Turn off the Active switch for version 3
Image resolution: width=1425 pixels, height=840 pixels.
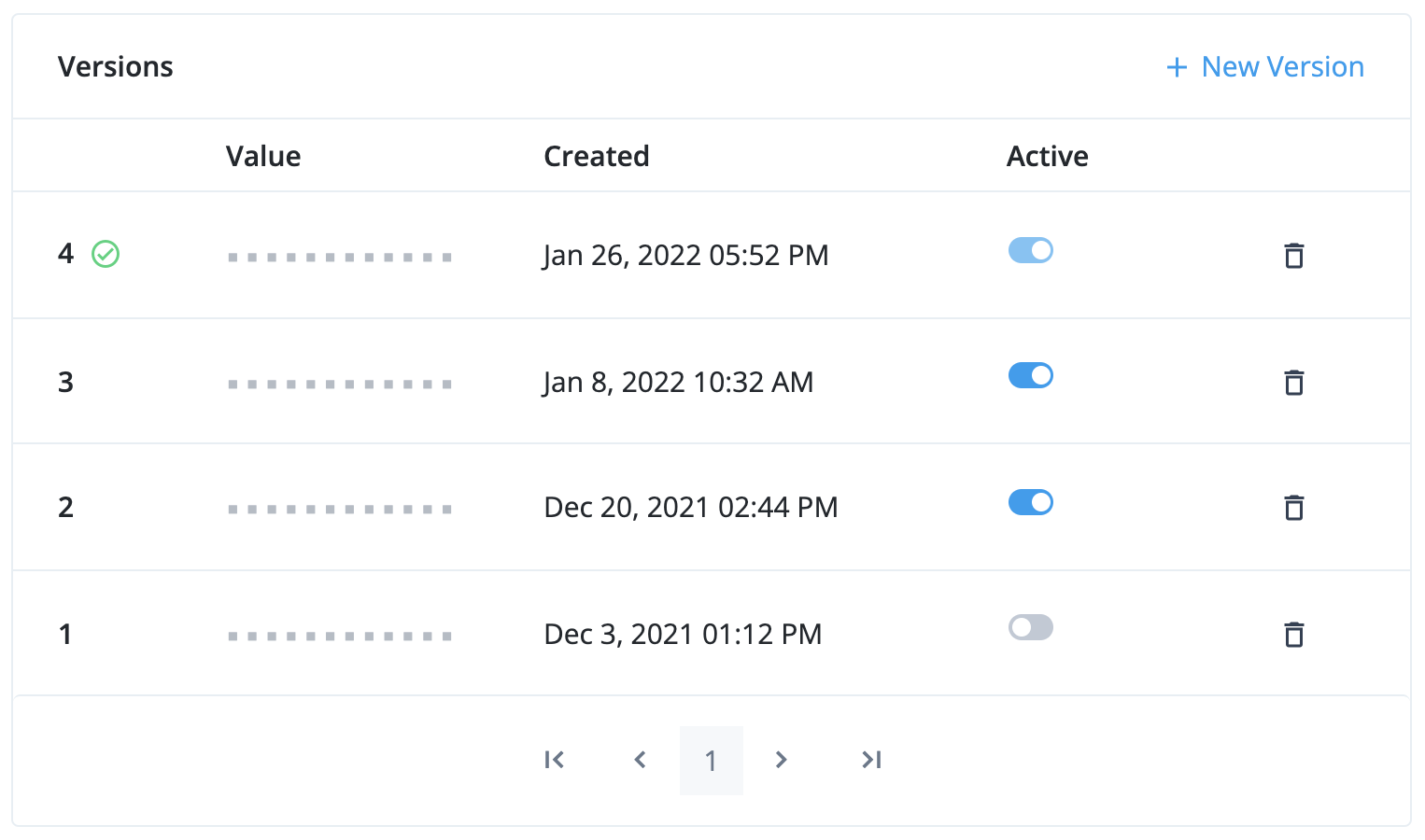(1030, 375)
